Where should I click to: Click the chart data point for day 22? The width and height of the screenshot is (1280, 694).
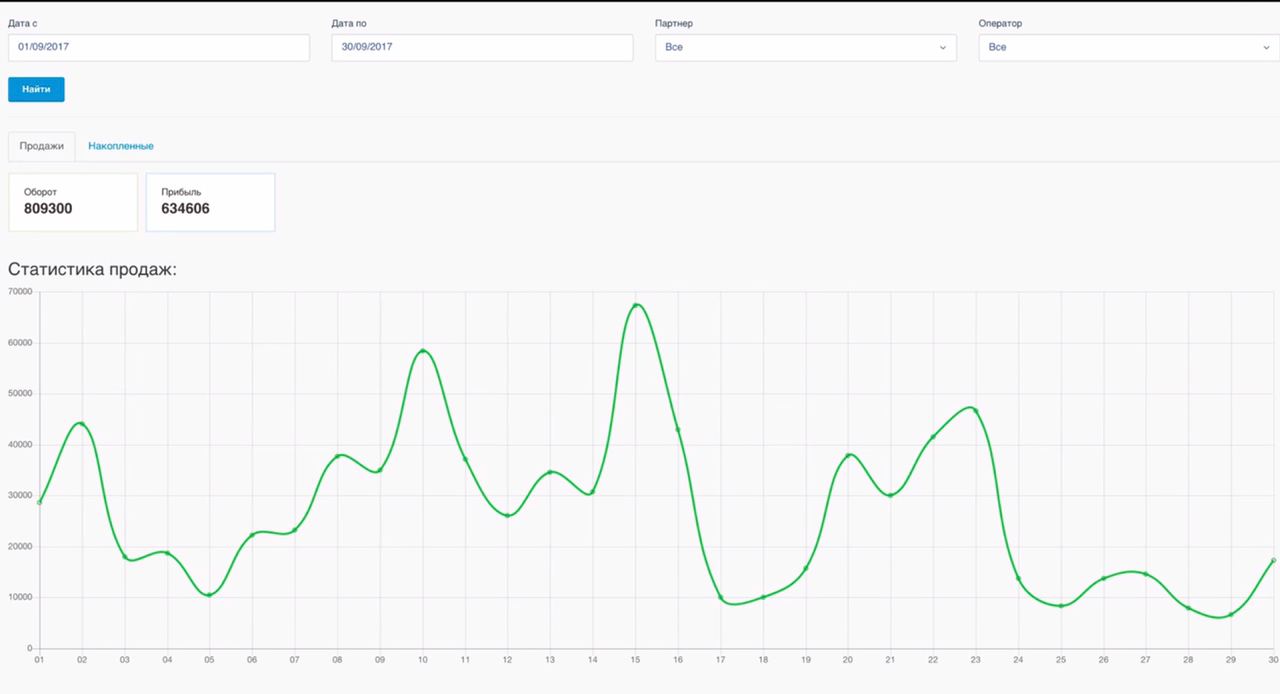pyautogui.click(x=933, y=437)
